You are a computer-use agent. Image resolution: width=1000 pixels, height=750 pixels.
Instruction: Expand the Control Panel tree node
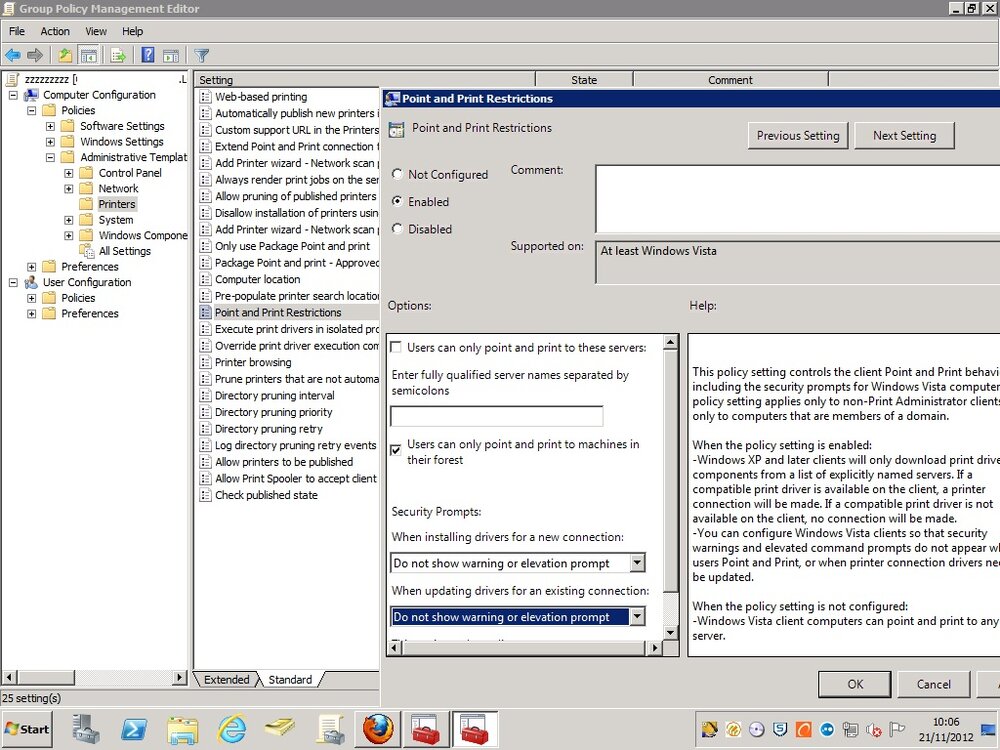[x=69, y=173]
